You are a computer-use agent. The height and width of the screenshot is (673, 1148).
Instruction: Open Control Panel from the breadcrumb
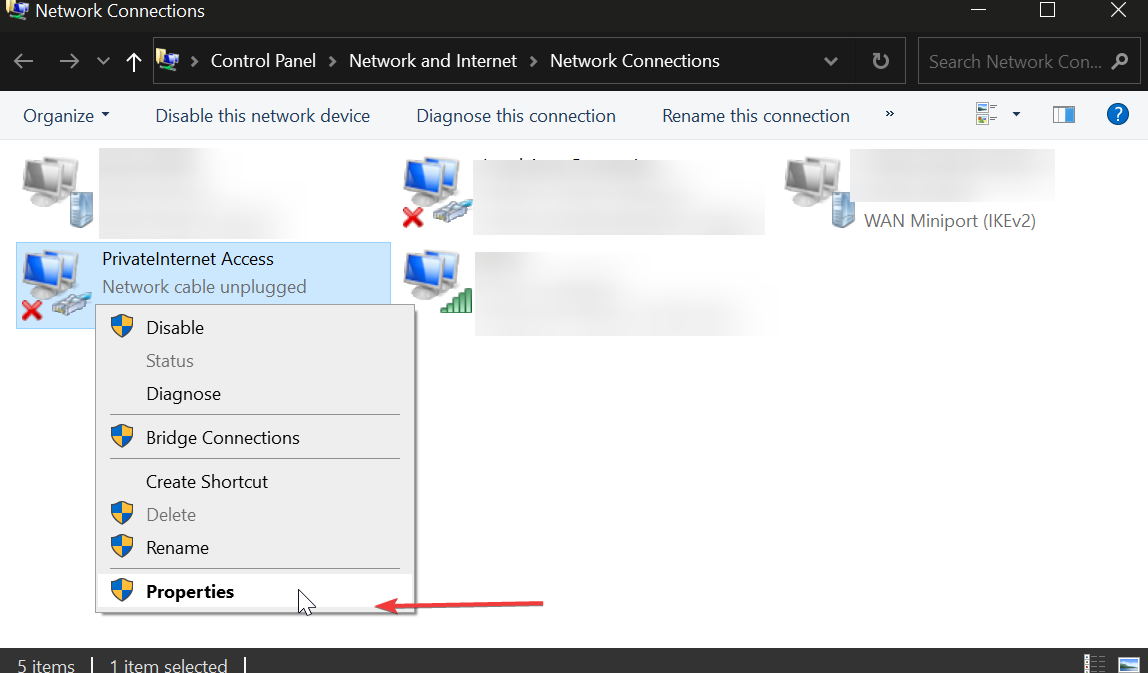coord(263,60)
